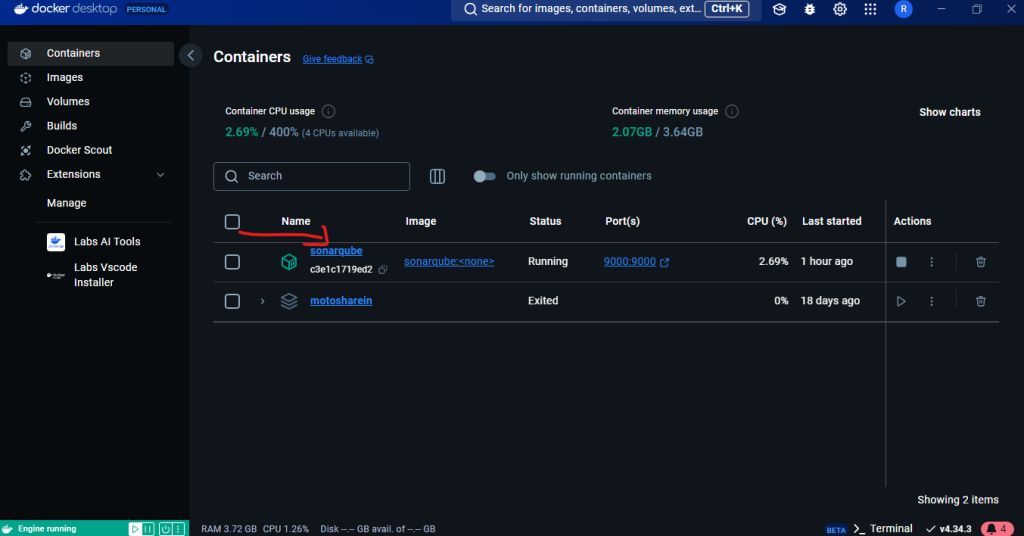Open Docker Scout from the sidebar

click(x=79, y=150)
